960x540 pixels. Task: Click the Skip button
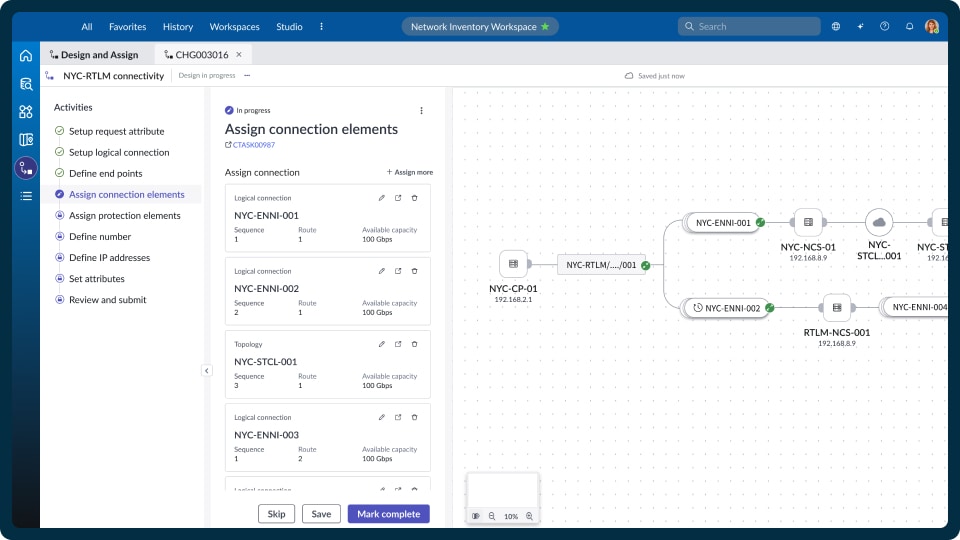point(276,514)
